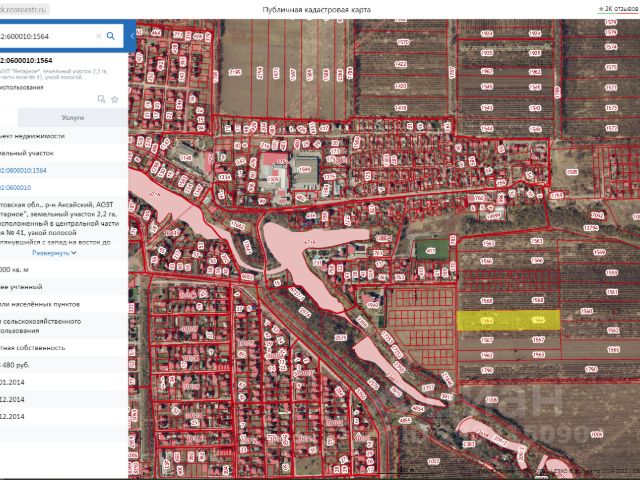Click the green sports field parcel 411
This screenshot has width=640, height=480.
(432, 250)
